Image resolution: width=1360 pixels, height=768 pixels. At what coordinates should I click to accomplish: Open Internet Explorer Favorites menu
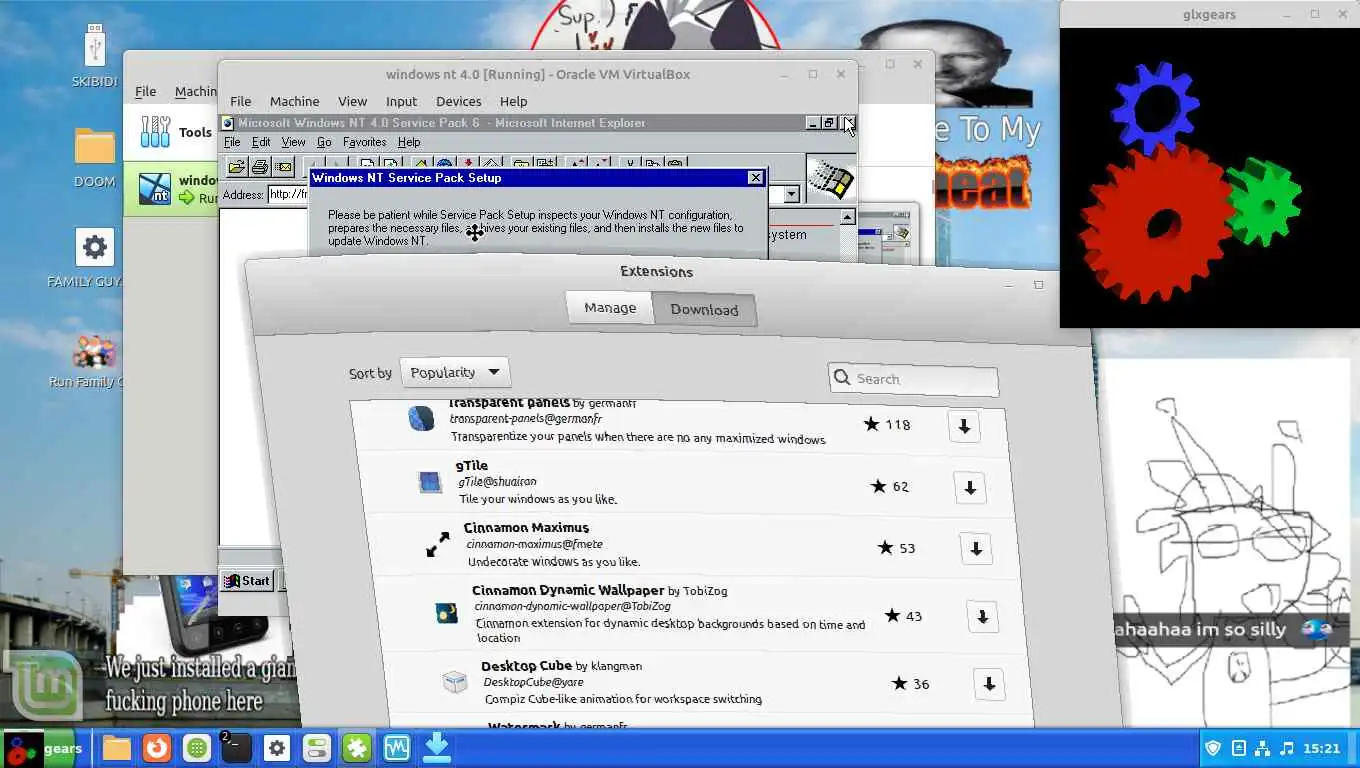[x=364, y=142]
